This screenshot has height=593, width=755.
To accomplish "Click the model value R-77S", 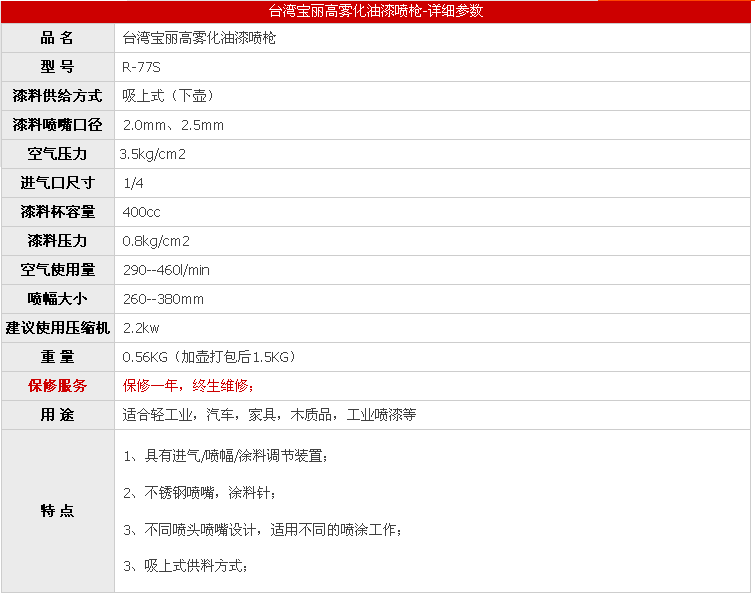I will (x=141, y=67).
